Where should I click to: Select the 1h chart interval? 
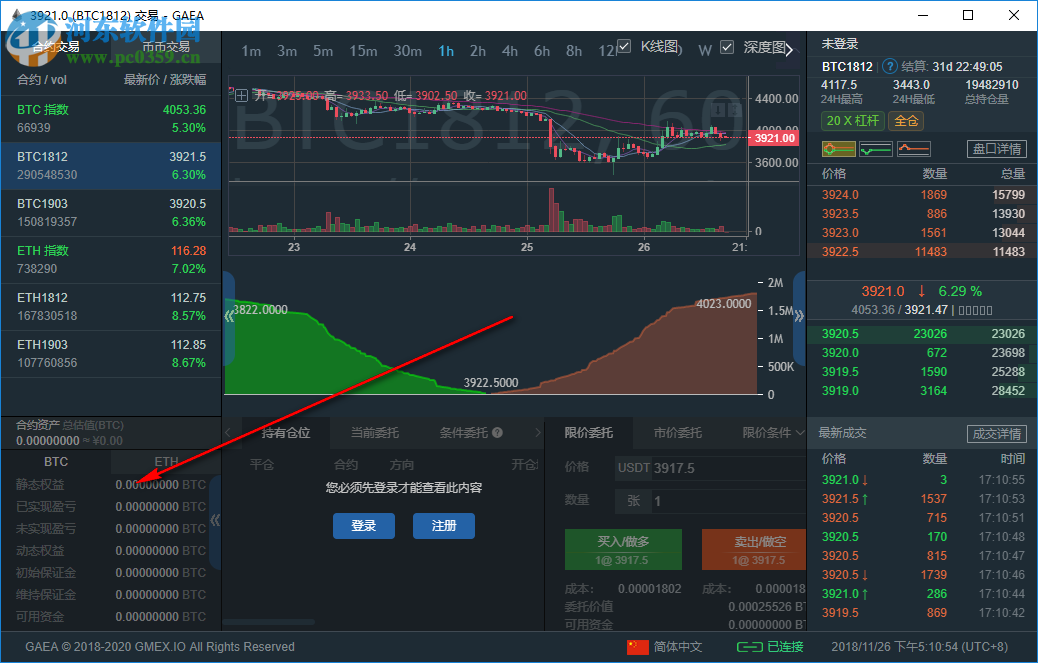coord(446,51)
